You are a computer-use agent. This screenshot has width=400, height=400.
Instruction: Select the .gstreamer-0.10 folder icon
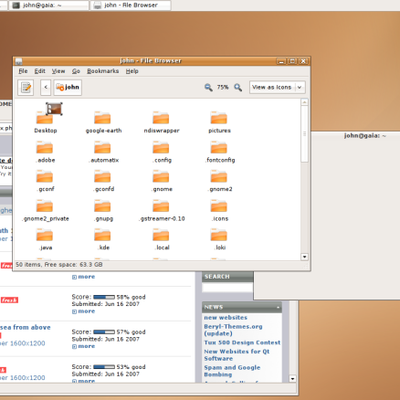[161, 206]
